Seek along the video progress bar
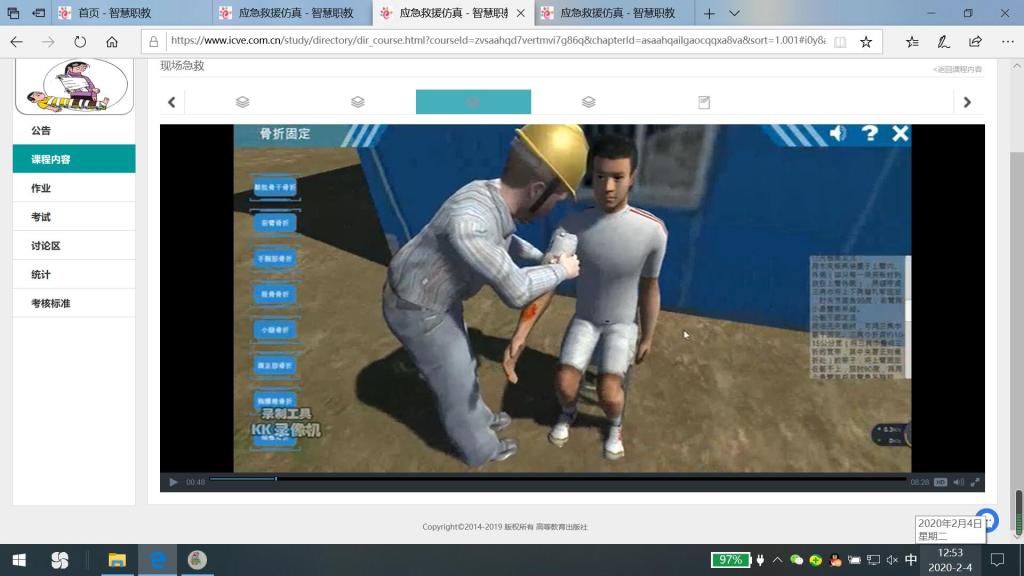1024x576 pixels. [x=558, y=479]
